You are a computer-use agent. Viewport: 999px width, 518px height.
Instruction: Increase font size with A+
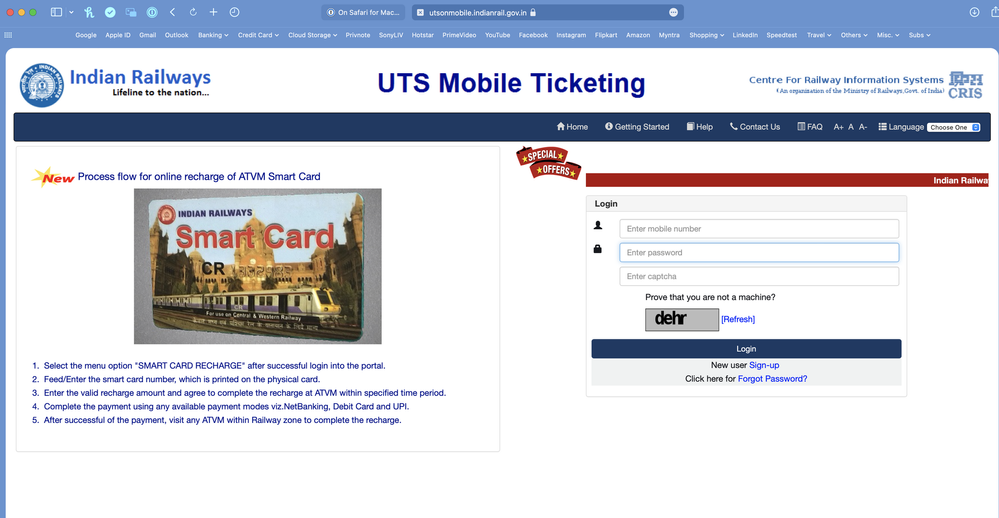point(838,127)
